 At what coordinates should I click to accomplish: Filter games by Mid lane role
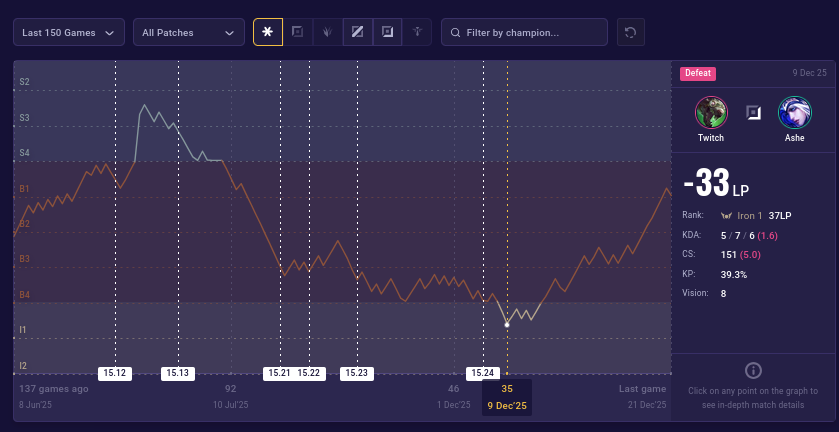357,32
